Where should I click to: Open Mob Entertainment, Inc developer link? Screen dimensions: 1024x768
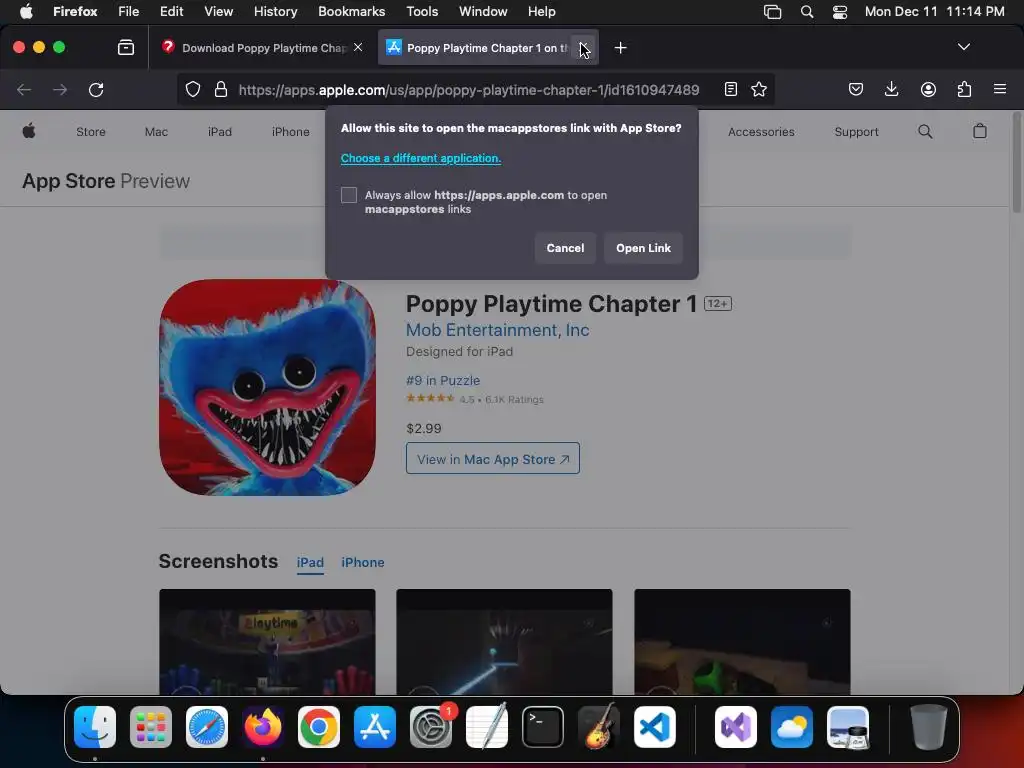click(498, 330)
